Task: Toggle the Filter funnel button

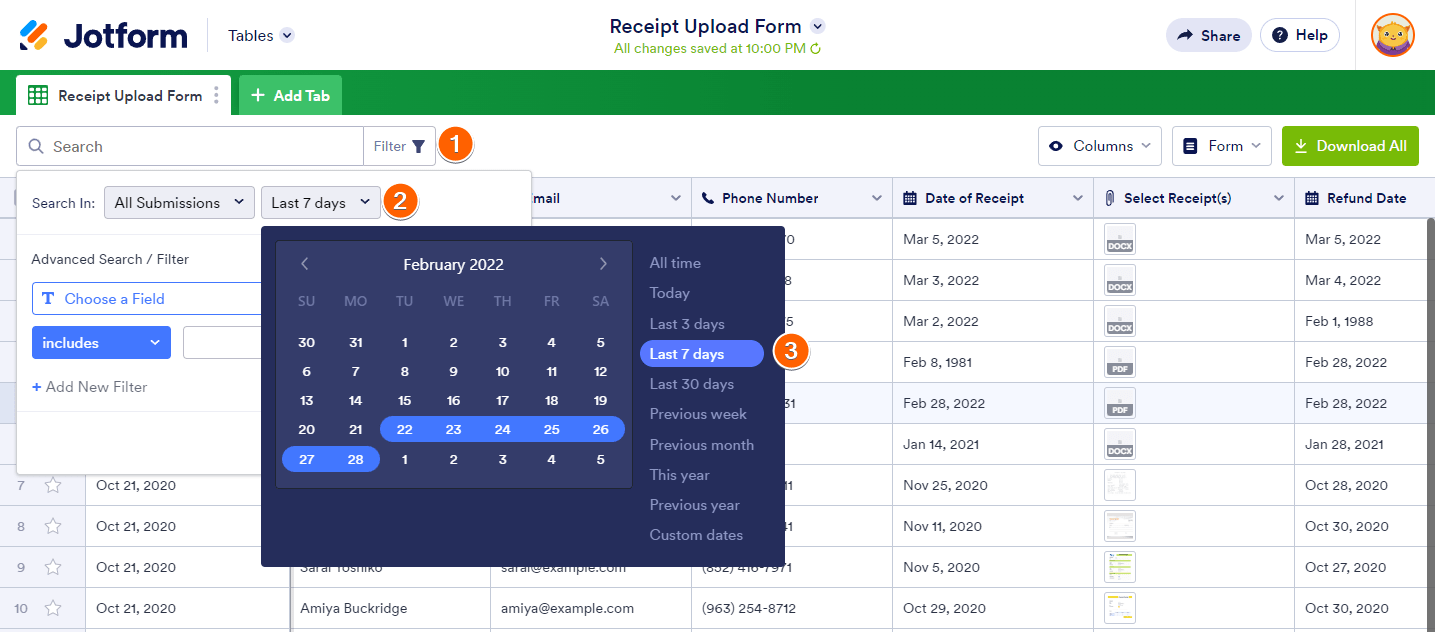Action: coord(400,146)
